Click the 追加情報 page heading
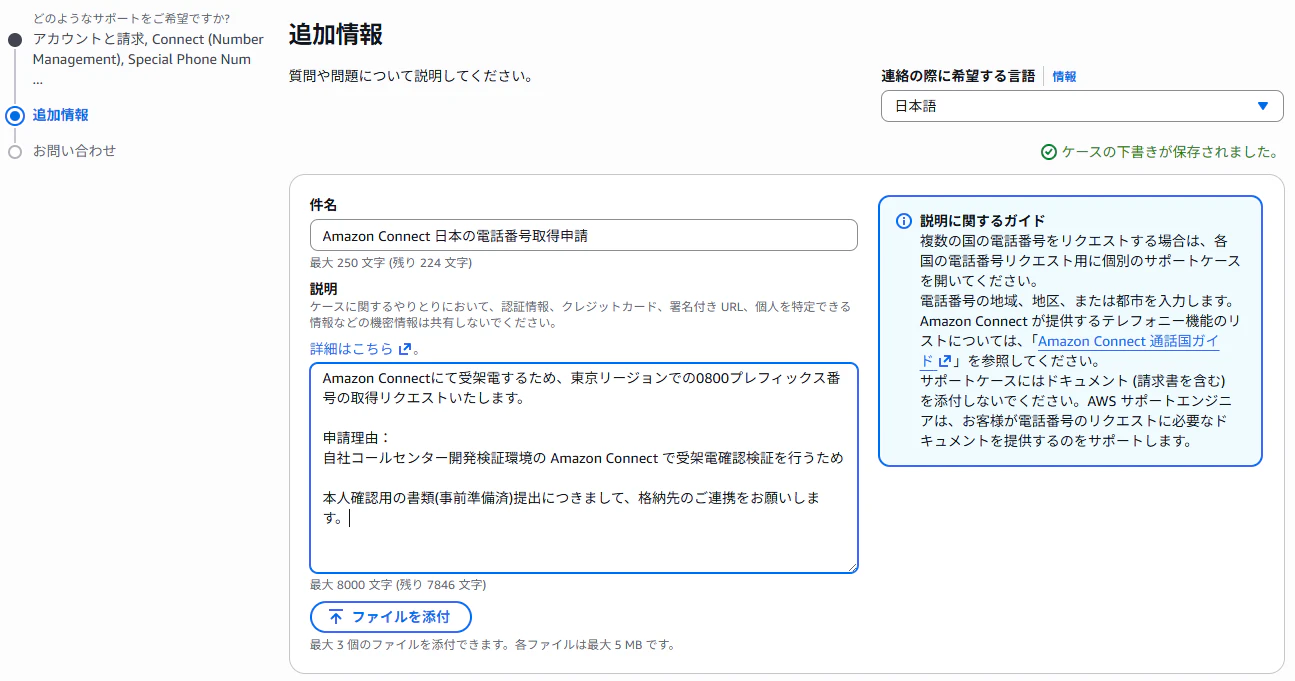Screen dimensions: 1295x681 (335, 34)
